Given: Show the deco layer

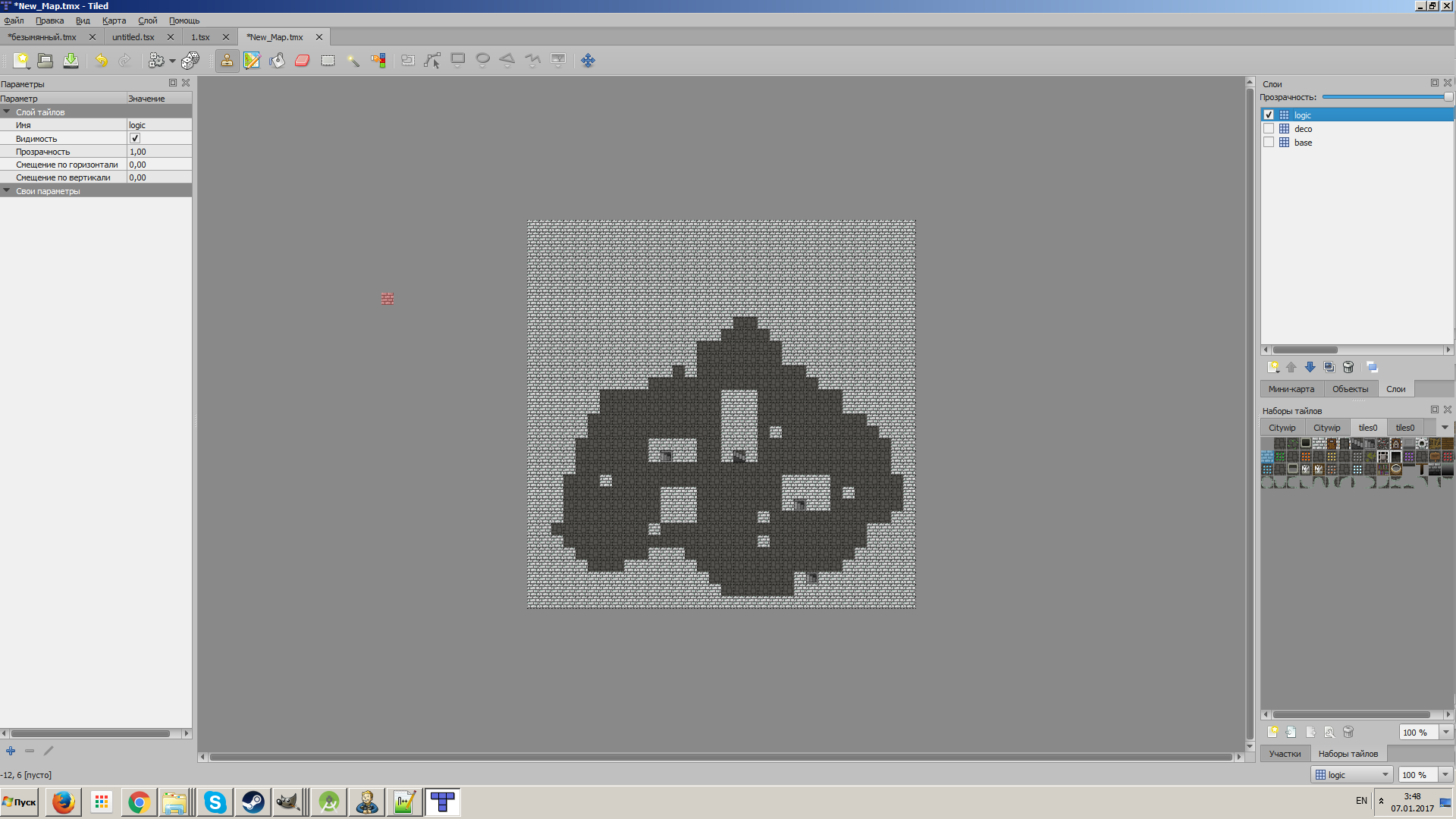Looking at the screenshot, I should 1269,129.
